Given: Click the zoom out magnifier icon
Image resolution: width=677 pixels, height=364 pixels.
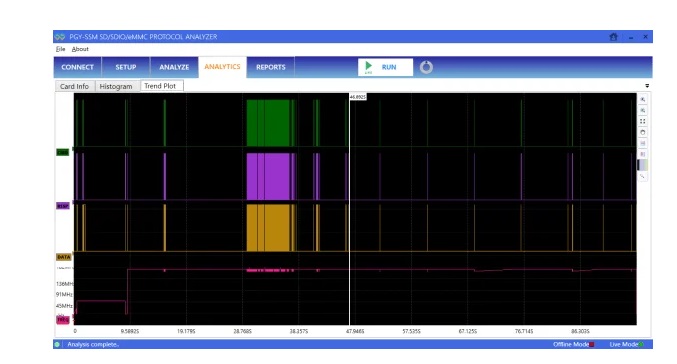Looking at the screenshot, I should pyautogui.click(x=642, y=111).
